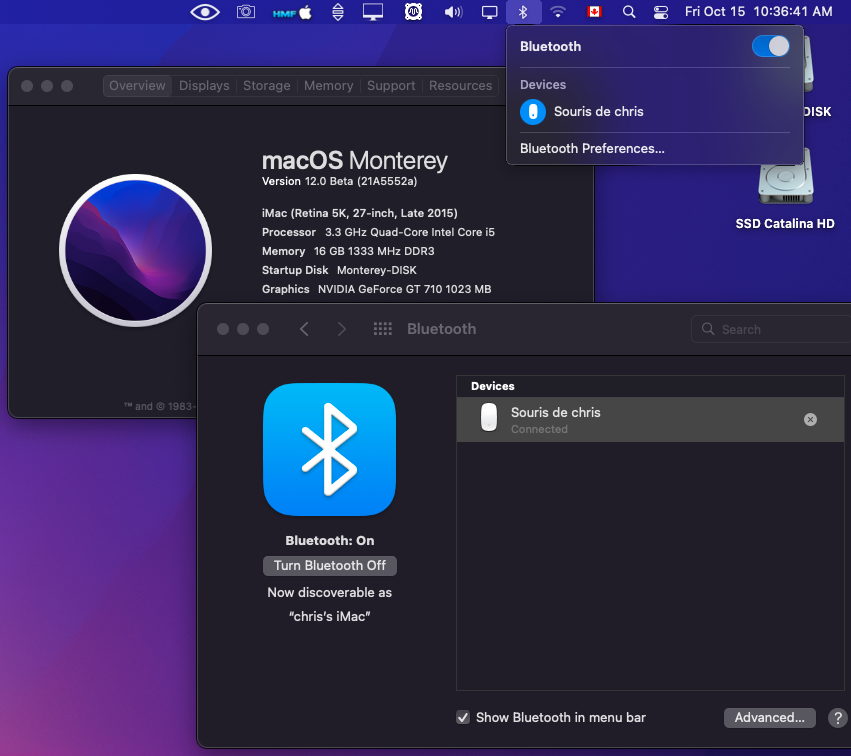The width and height of the screenshot is (851, 756).
Task: Click the volume speaker icon in menu bar
Action: pos(453,12)
